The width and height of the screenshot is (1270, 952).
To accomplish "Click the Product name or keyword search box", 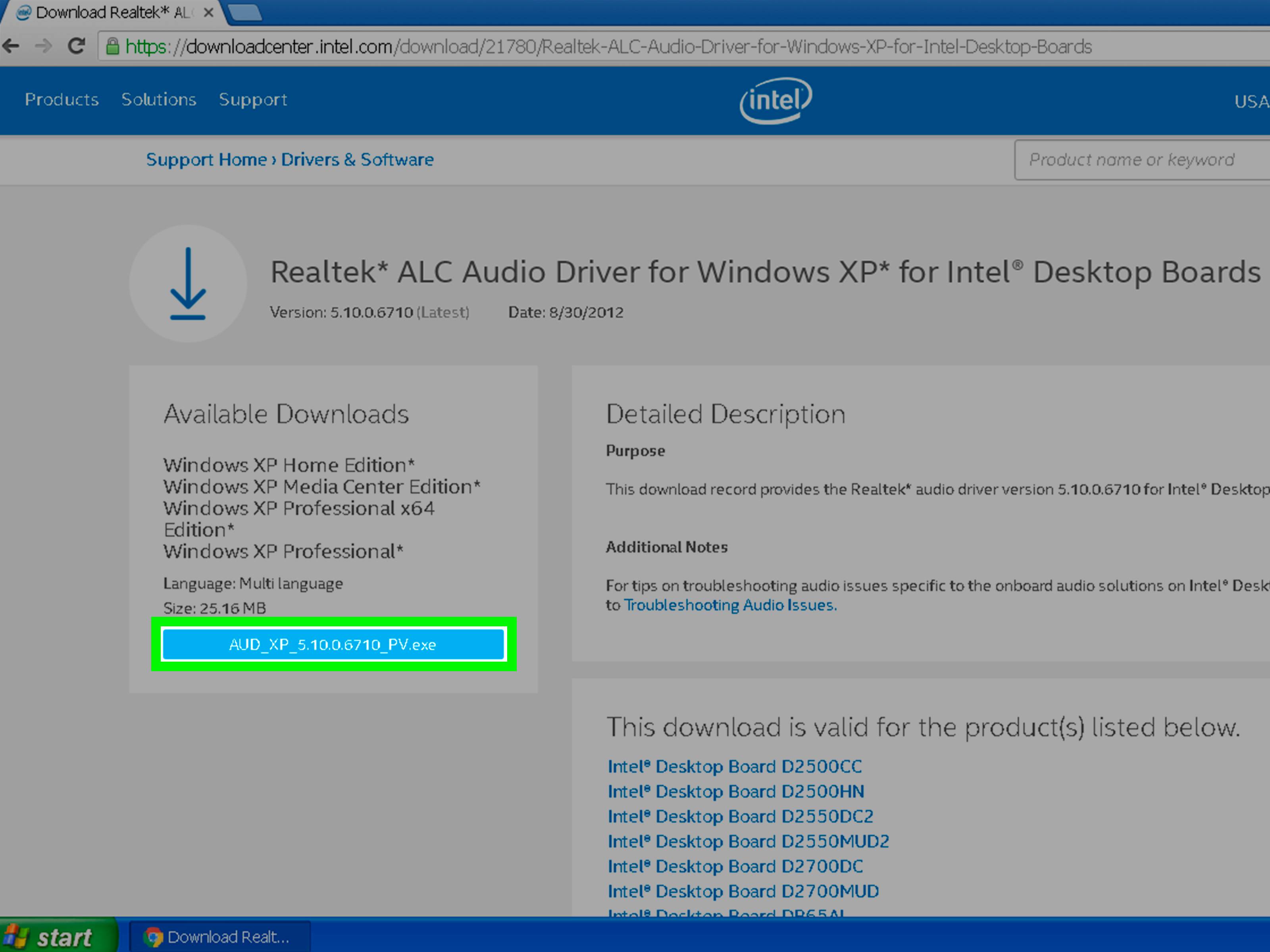I will 1141,160.
